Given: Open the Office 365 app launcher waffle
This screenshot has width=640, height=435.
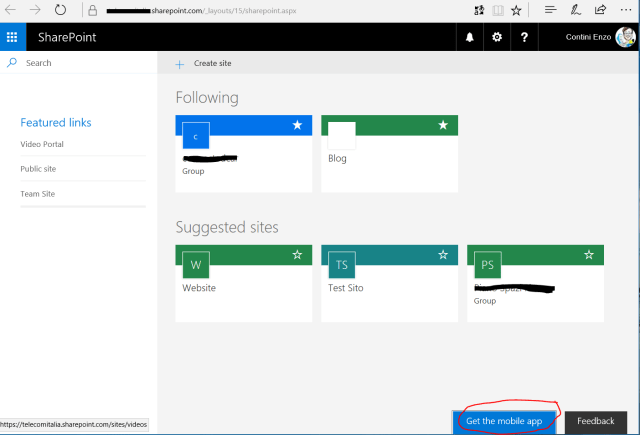Looking at the screenshot, I should [x=12, y=37].
